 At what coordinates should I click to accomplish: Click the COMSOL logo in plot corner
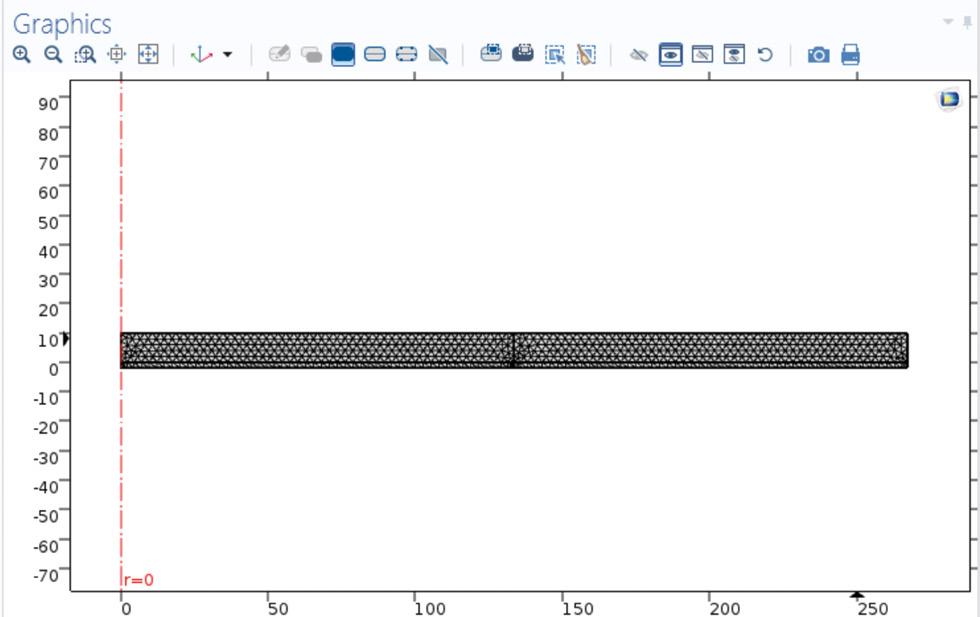click(x=949, y=99)
